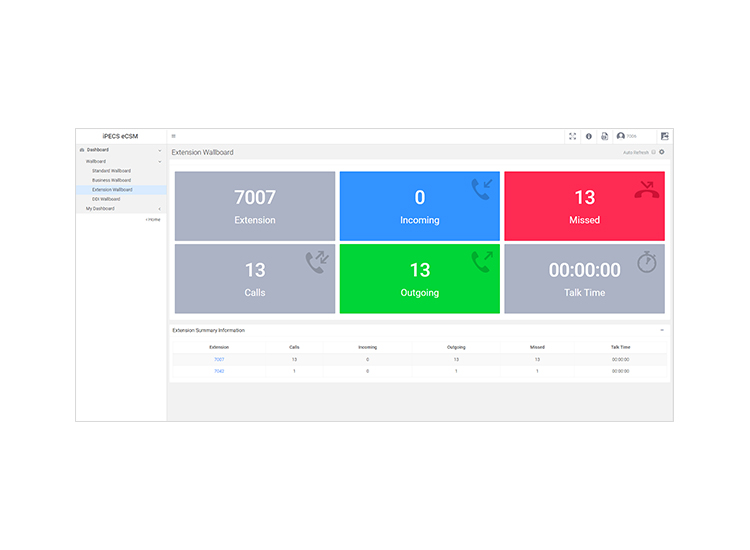
Task: Open the information icon in the top bar
Action: click(x=589, y=136)
